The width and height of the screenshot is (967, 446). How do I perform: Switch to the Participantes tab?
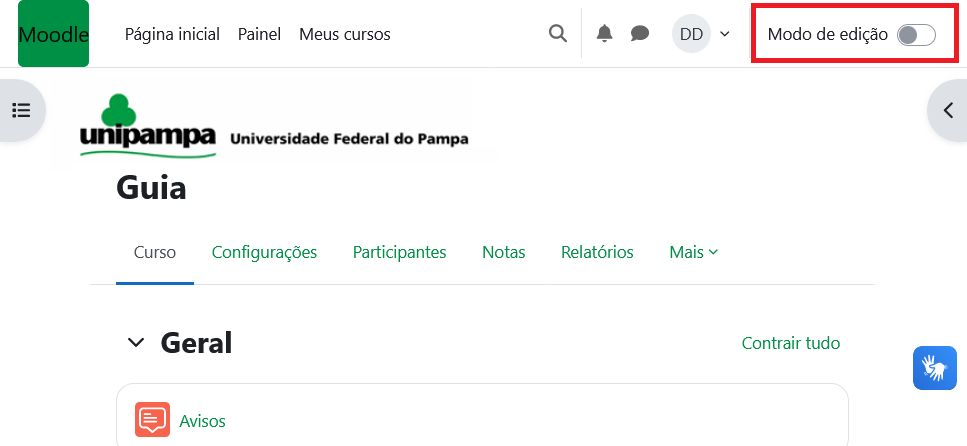click(x=399, y=252)
